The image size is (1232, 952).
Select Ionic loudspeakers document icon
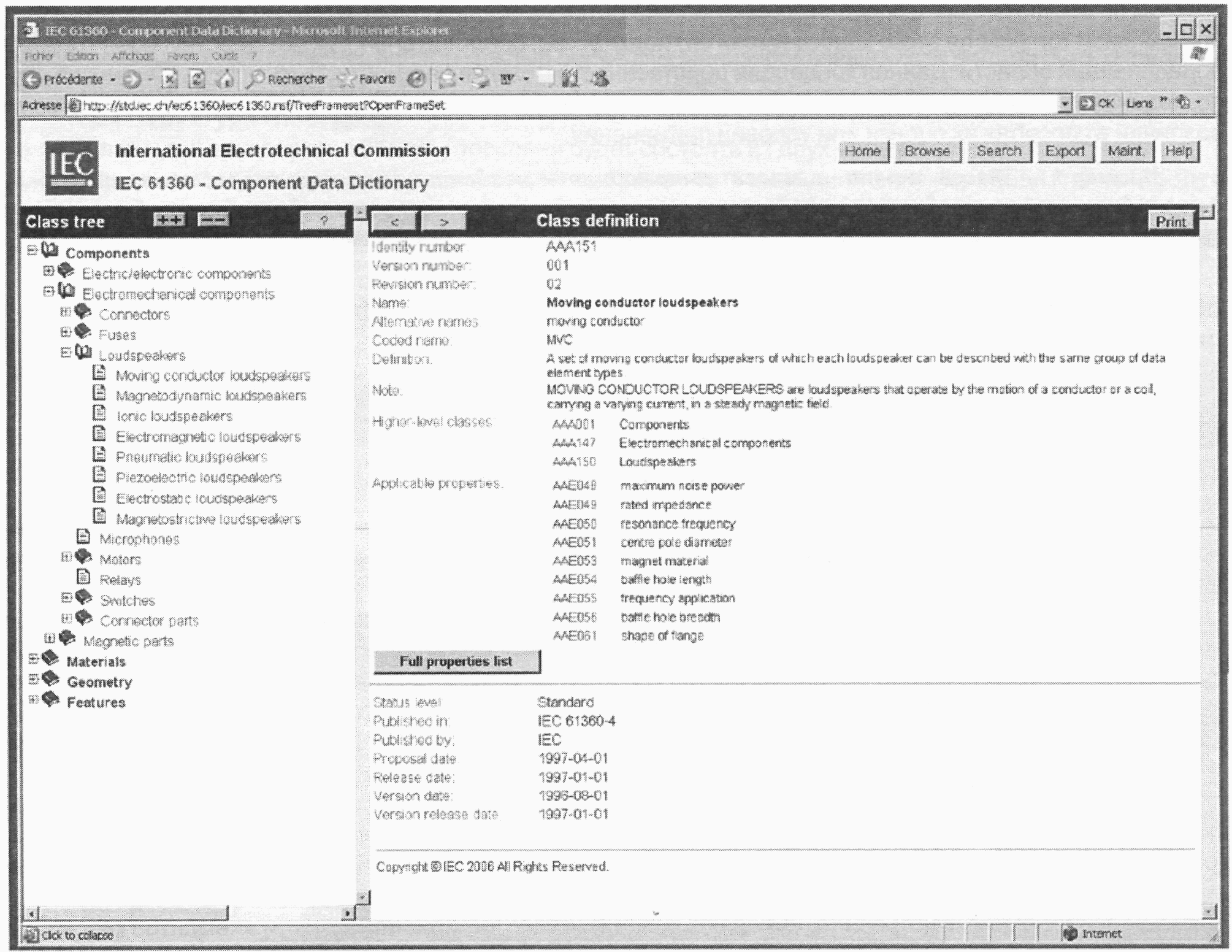coord(99,413)
